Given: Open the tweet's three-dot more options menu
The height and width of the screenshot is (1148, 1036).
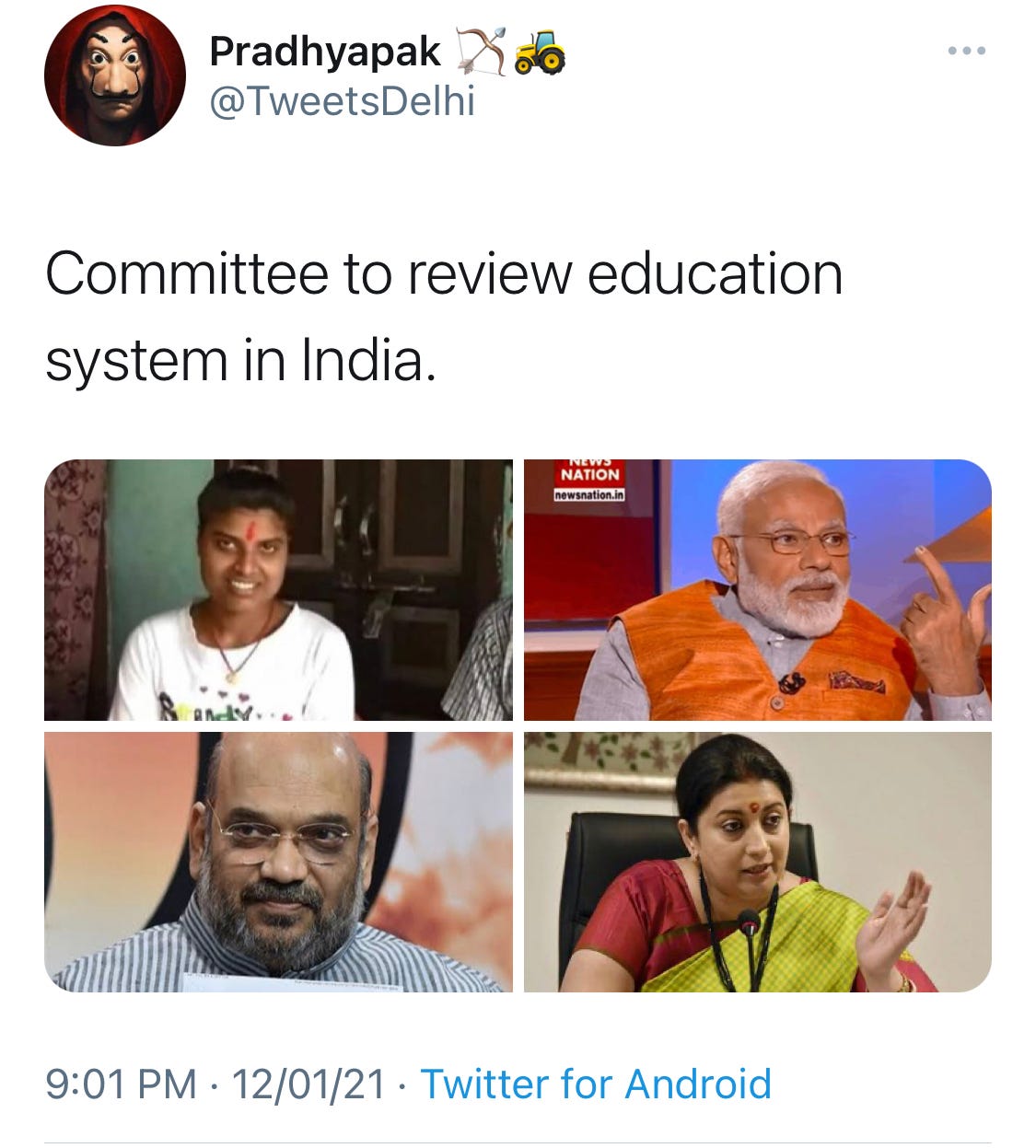Looking at the screenshot, I should (x=967, y=52).
